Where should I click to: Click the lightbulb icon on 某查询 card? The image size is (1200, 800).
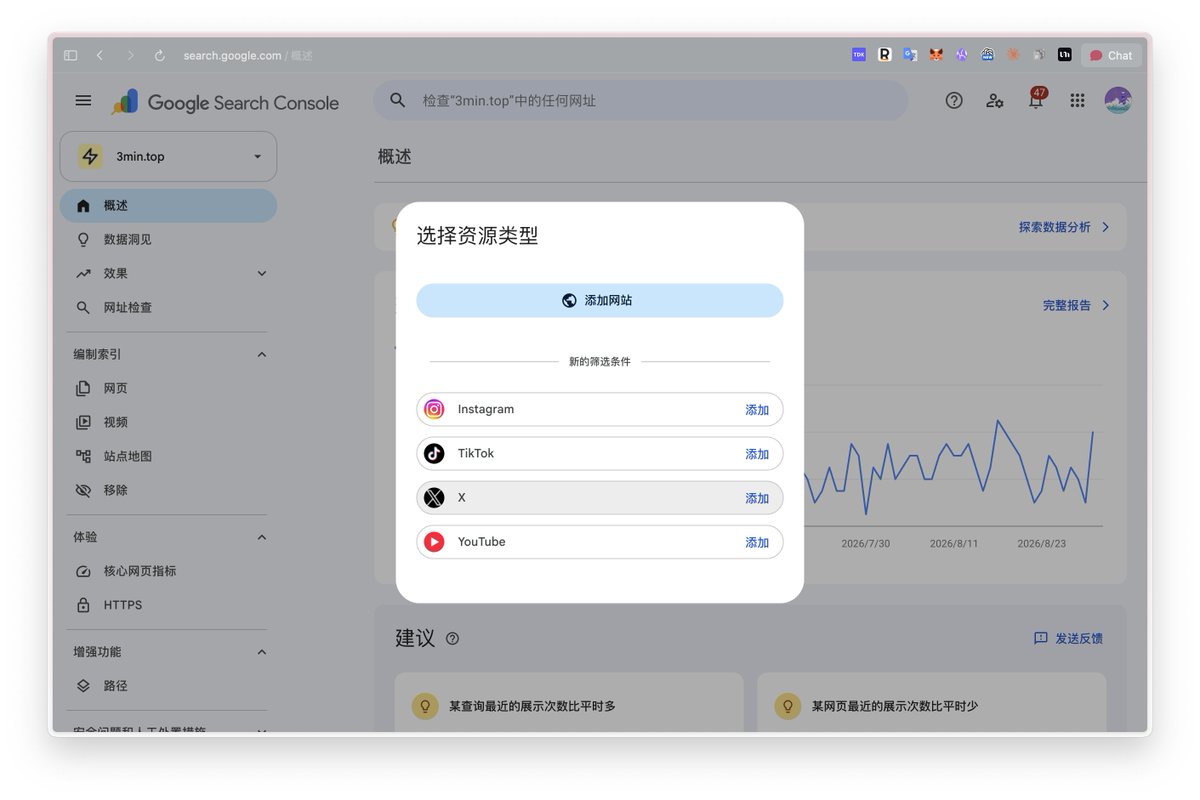coord(425,705)
